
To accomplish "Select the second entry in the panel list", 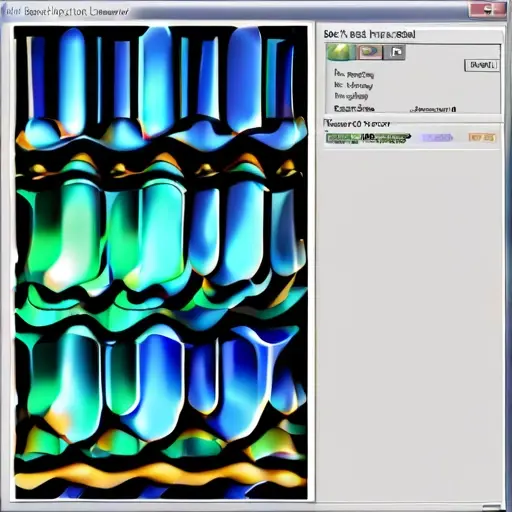I will coord(354,85).
